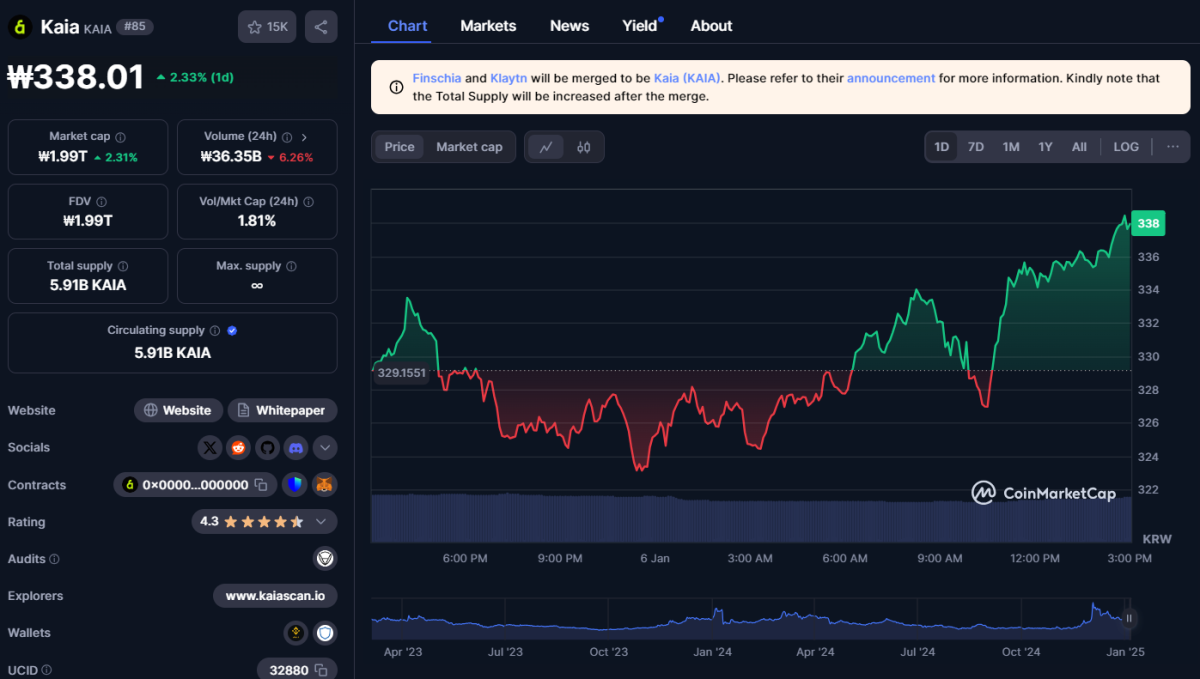Click the chart range slider handle
The width and height of the screenshot is (1200, 679).
click(x=1129, y=618)
